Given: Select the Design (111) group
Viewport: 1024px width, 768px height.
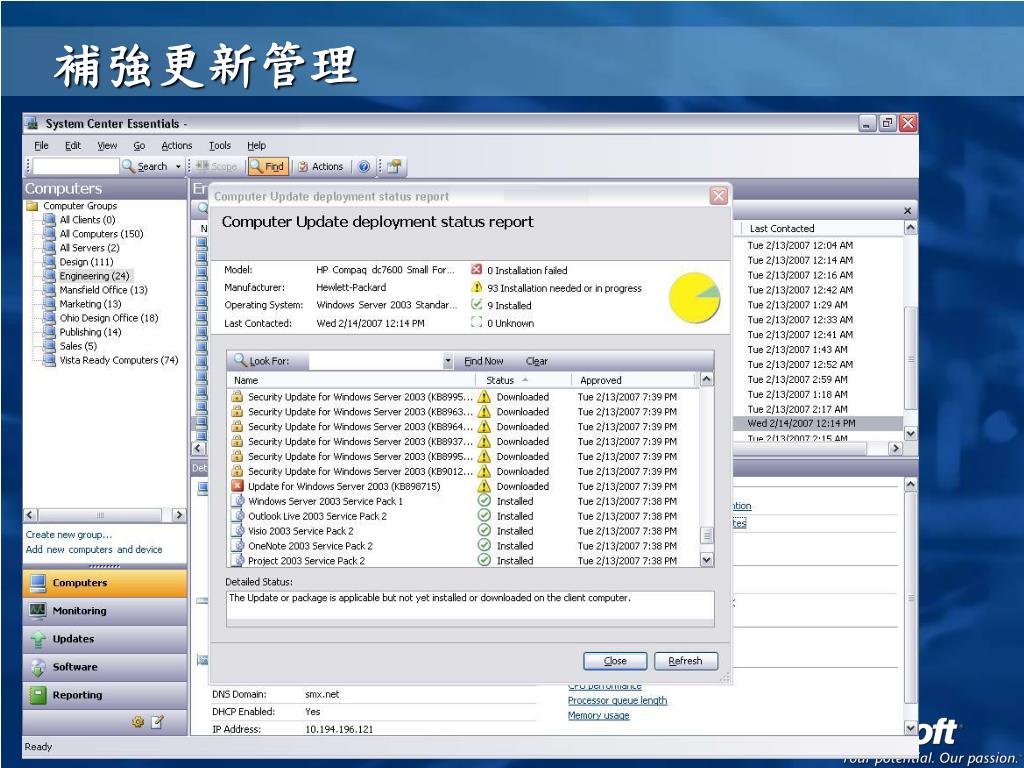Looking at the screenshot, I should (x=86, y=262).
